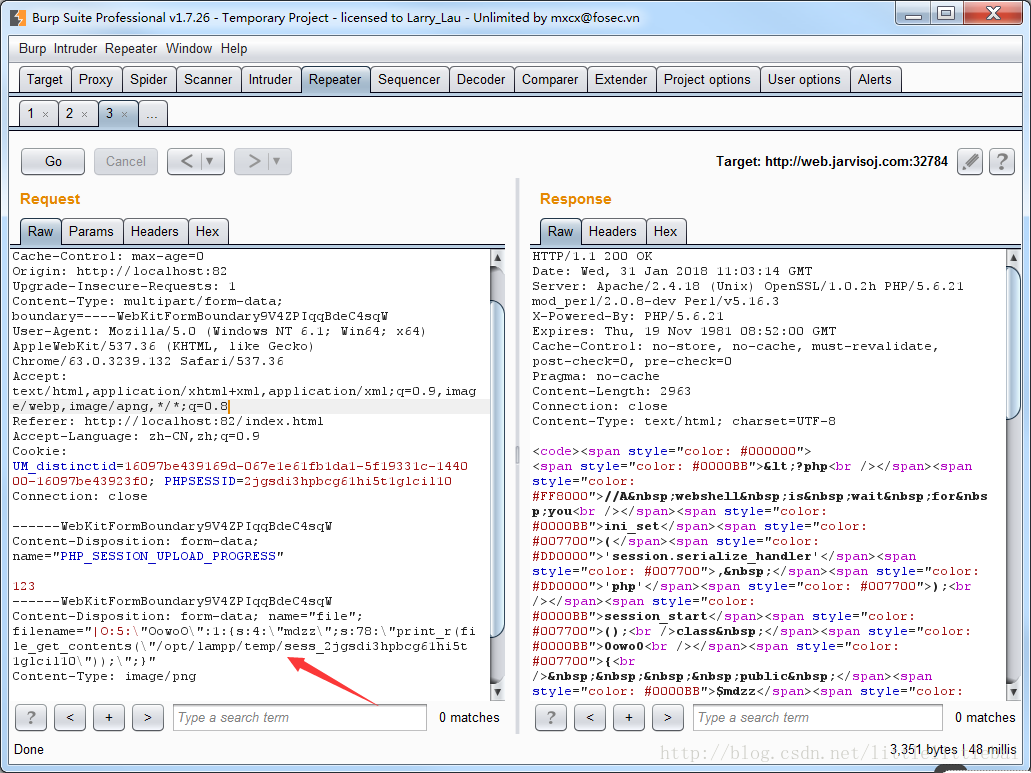The width and height of the screenshot is (1031, 773).
Task: Click request search term input field
Action: pyautogui.click(x=300, y=717)
